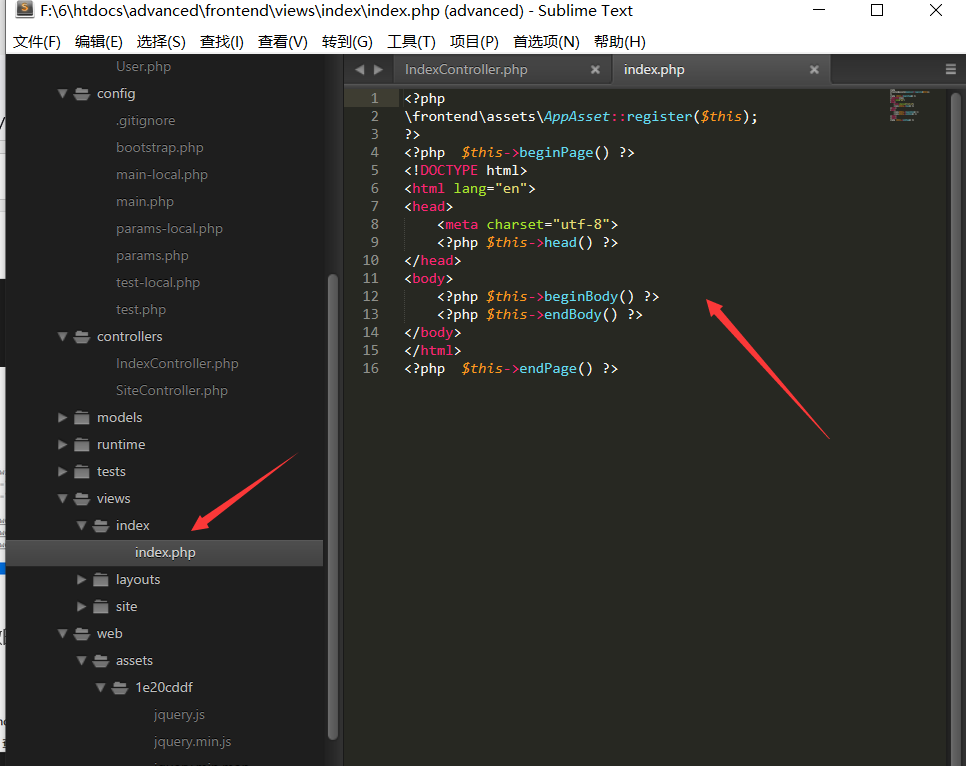Close the index.php tab

[814, 70]
